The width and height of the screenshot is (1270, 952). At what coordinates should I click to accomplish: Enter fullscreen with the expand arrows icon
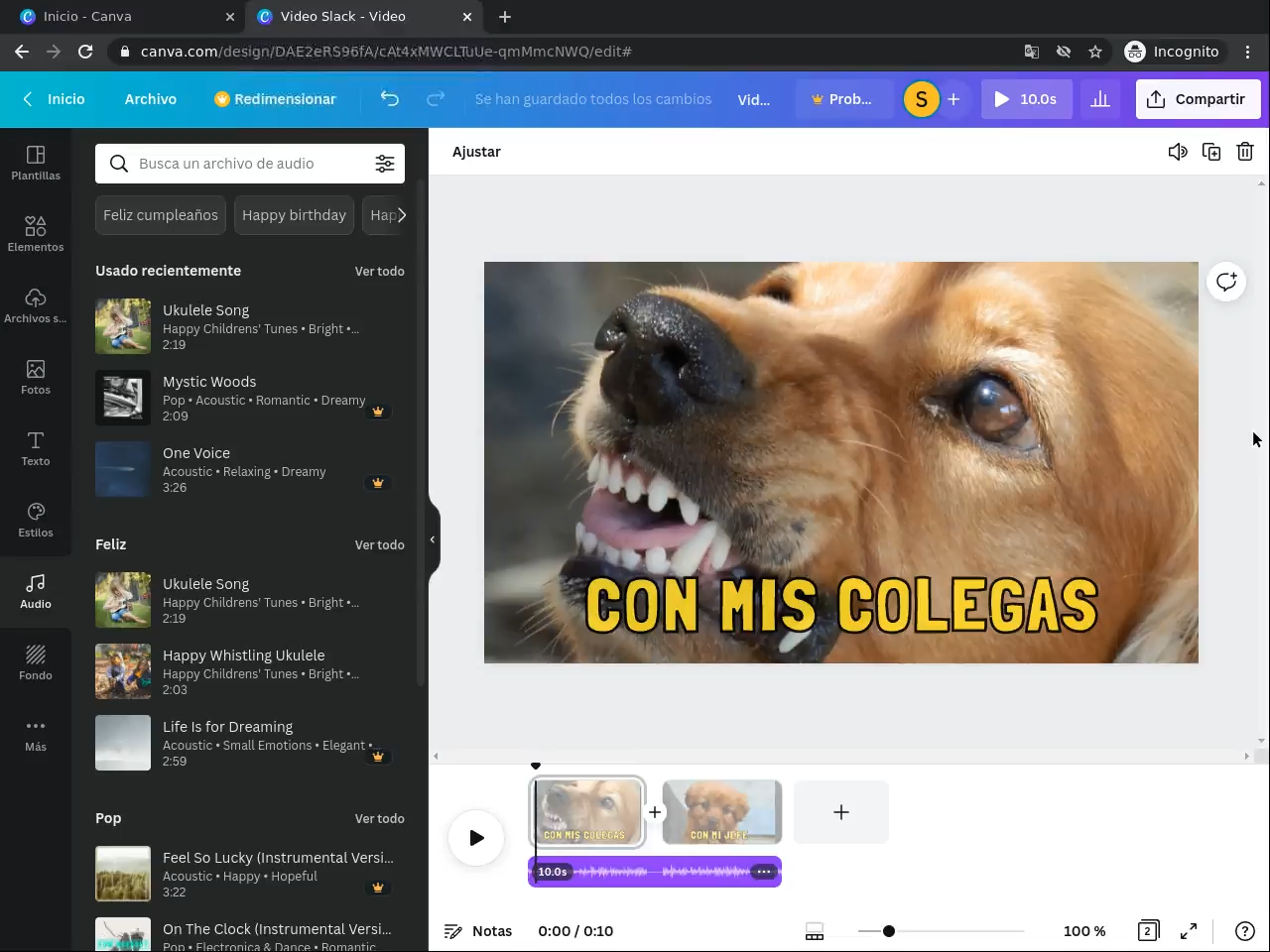pos(1189,931)
